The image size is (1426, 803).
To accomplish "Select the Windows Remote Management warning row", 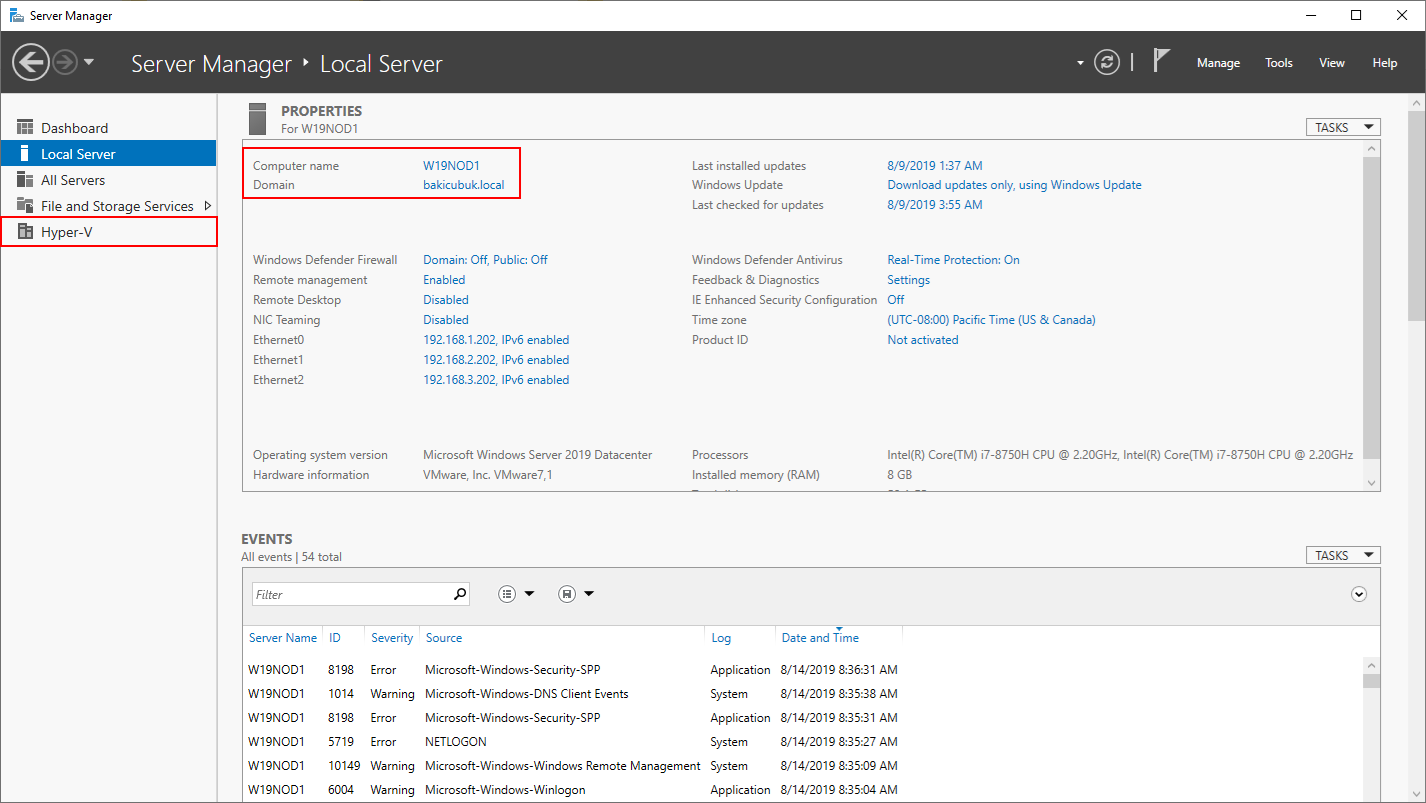I will (x=802, y=766).
